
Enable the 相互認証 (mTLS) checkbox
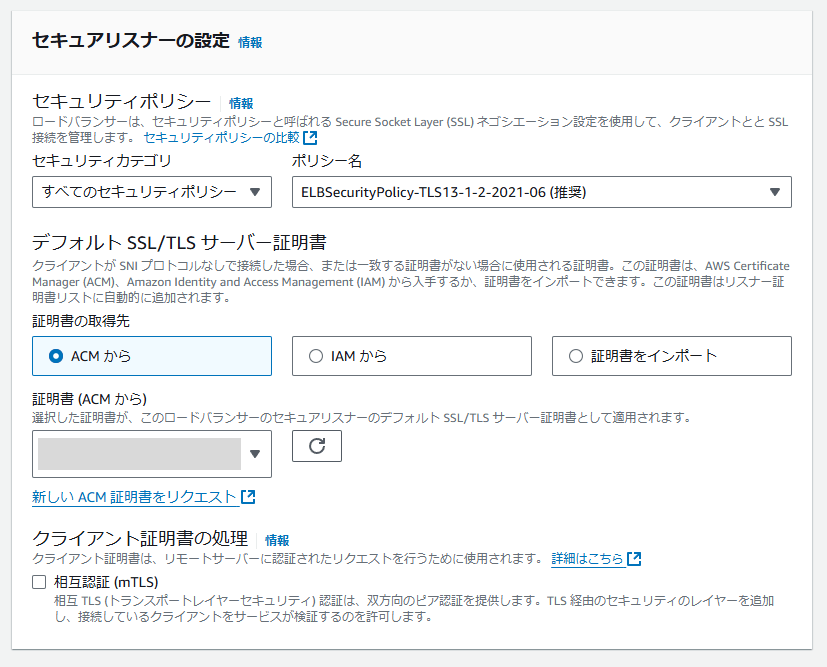[x=39, y=582]
